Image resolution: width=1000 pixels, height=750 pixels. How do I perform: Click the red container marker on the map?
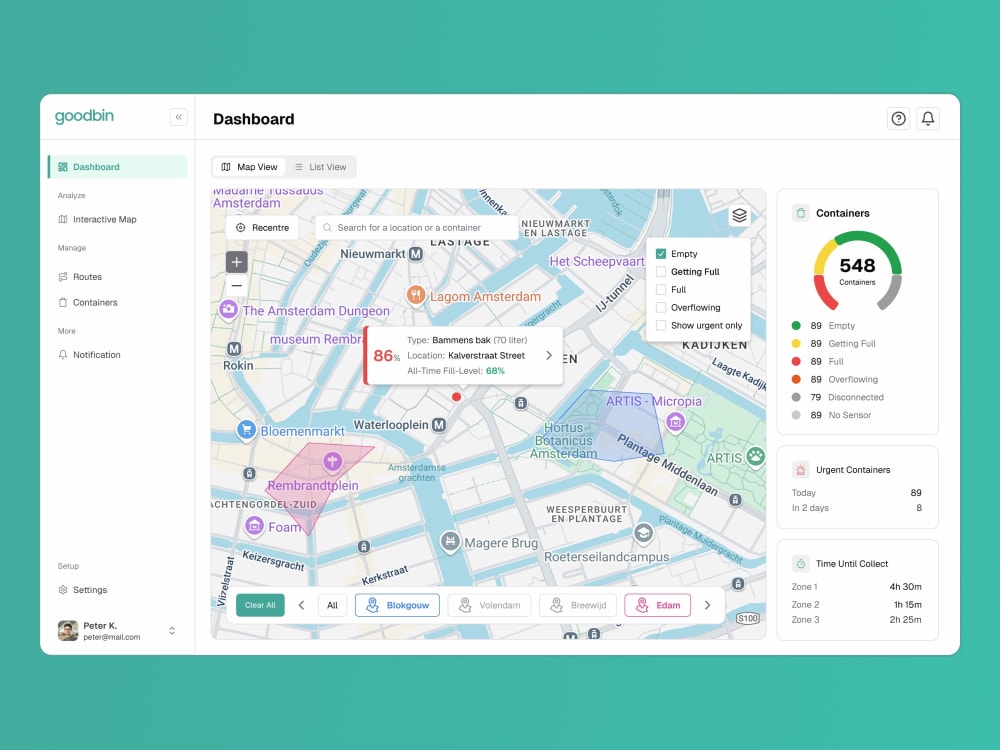[456, 397]
